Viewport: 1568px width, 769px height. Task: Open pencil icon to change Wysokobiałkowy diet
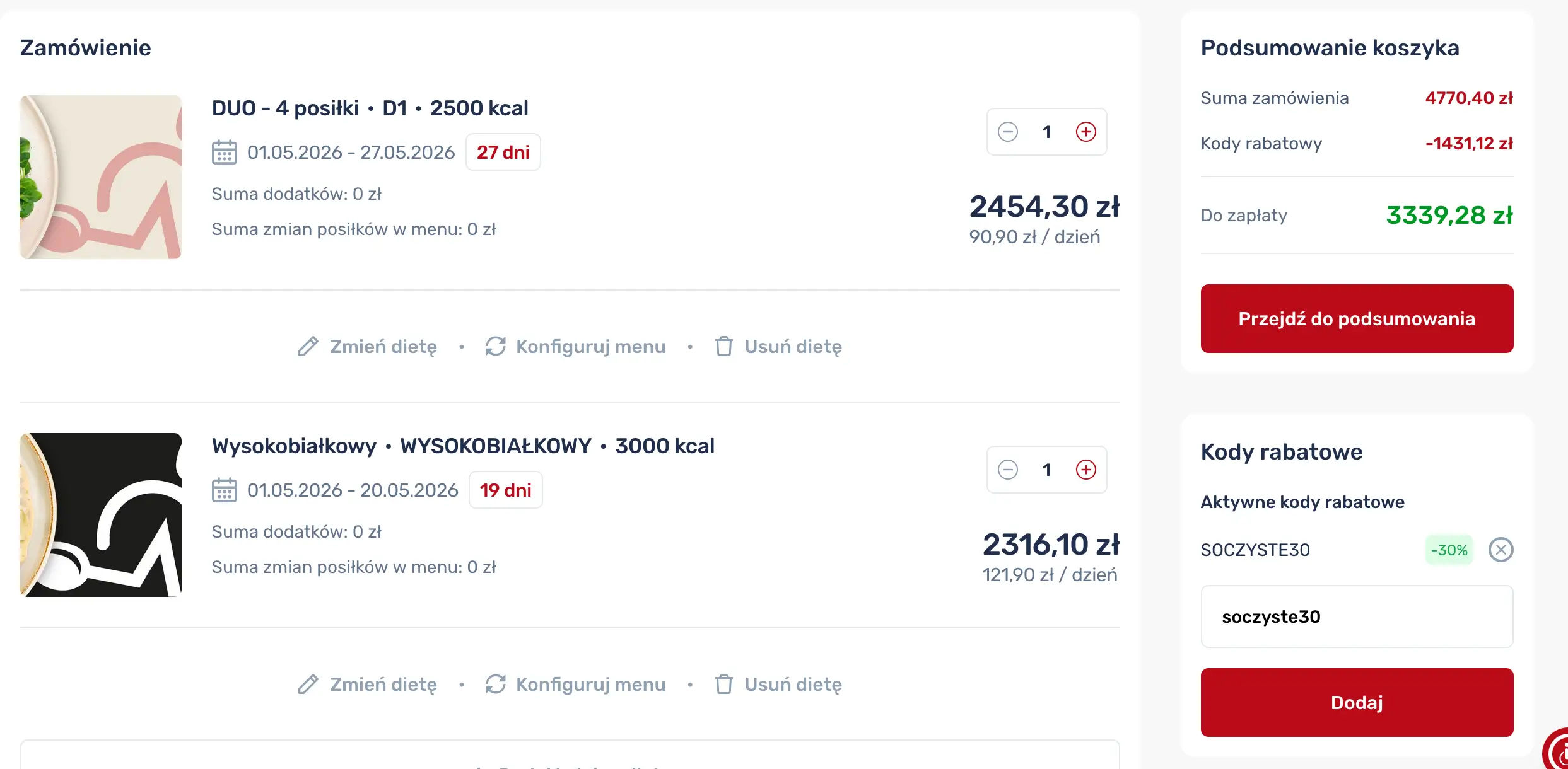(308, 685)
